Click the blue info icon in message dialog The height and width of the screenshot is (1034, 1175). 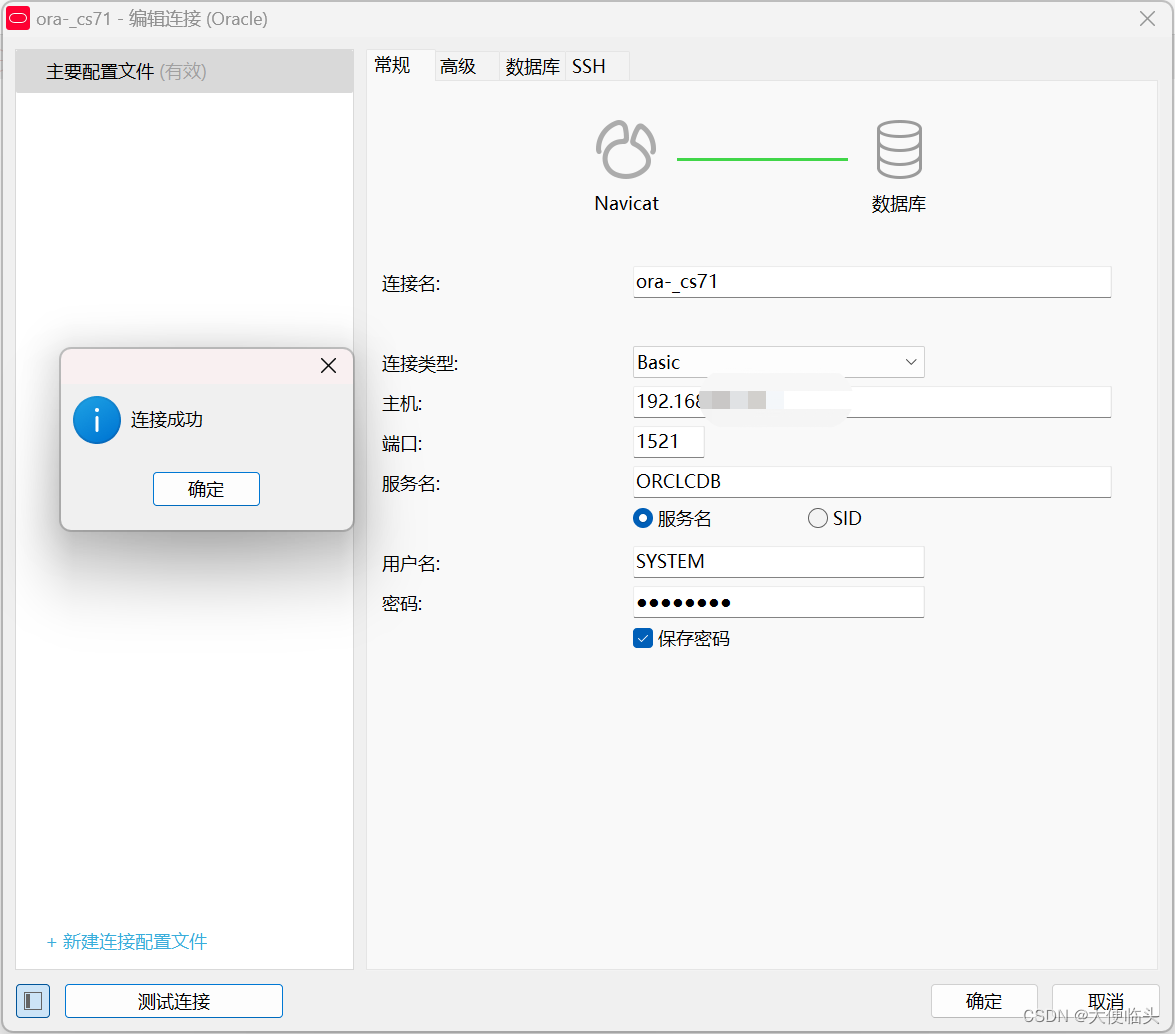coord(97,420)
